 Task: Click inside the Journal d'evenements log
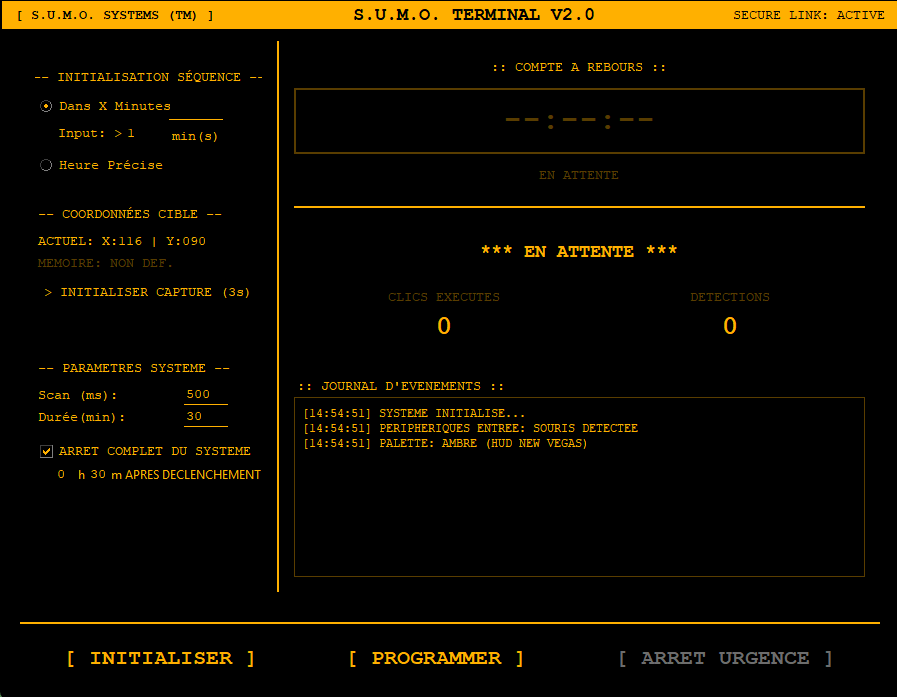579,510
